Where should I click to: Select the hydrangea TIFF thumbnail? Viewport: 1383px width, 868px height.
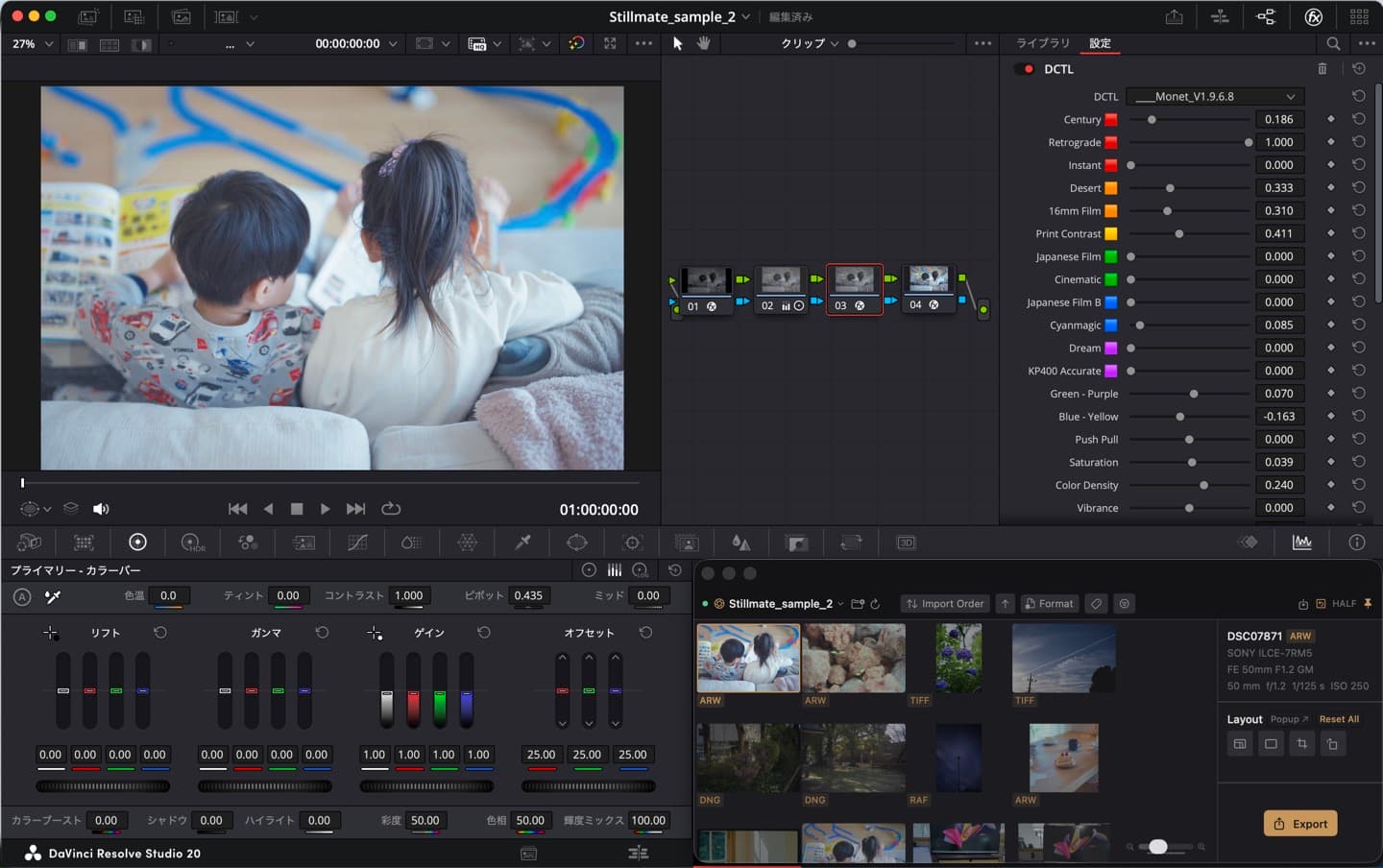point(958,658)
